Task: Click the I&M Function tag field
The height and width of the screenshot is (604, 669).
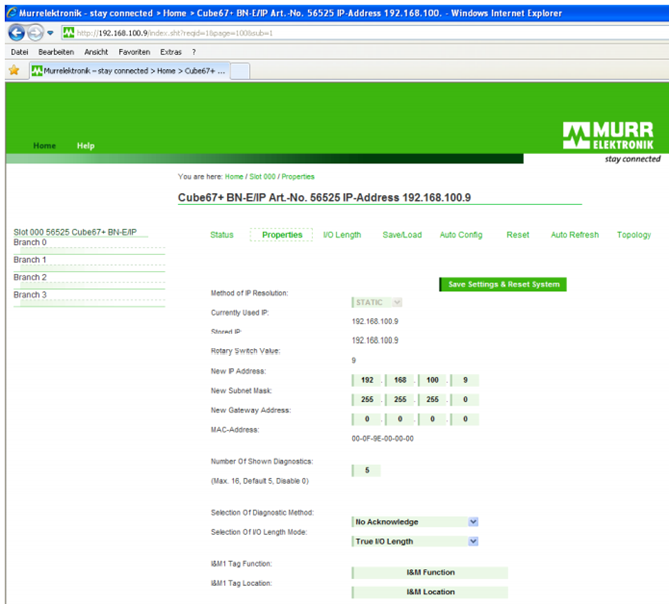Action: (x=430, y=572)
